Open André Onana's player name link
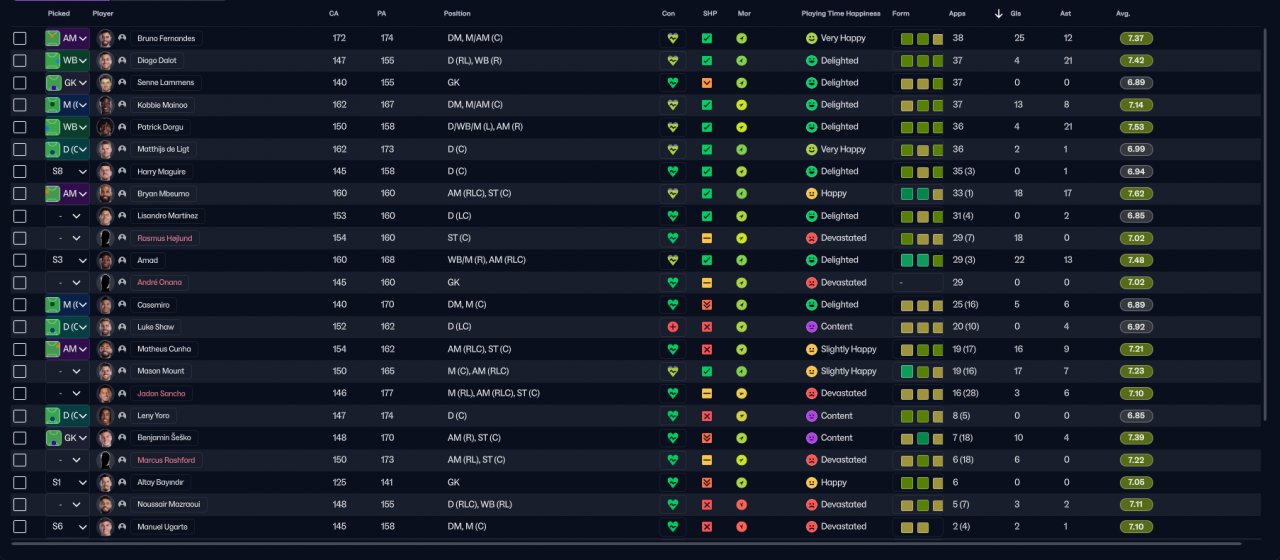The image size is (1280, 560). (159, 282)
